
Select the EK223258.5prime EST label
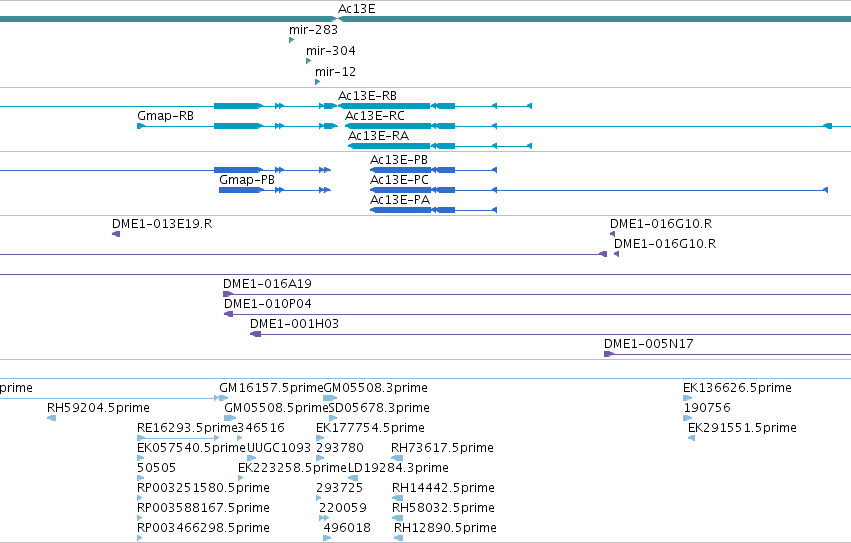[292, 469]
